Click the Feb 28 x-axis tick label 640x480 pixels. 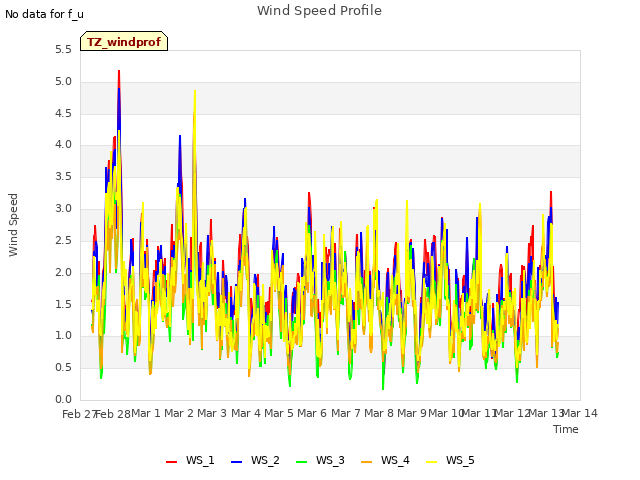113,414
